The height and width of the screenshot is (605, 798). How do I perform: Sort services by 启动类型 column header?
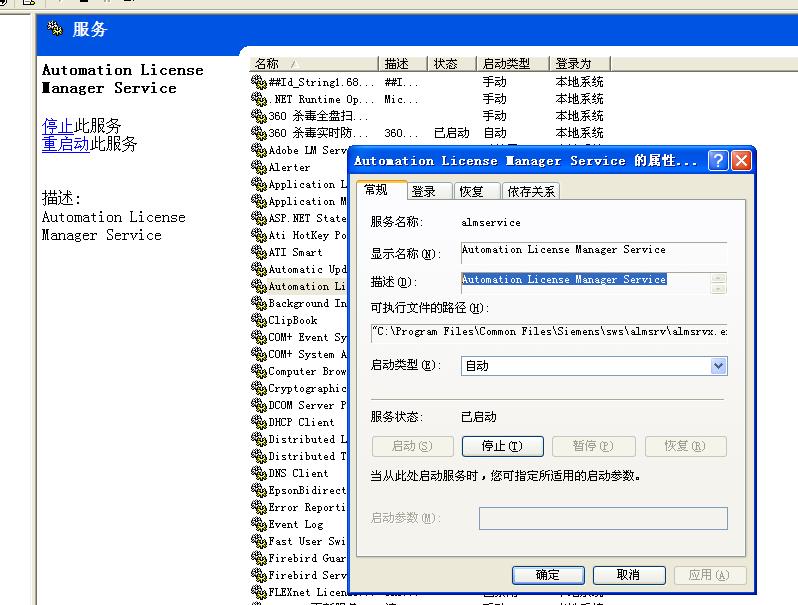pyautogui.click(x=512, y=64)
